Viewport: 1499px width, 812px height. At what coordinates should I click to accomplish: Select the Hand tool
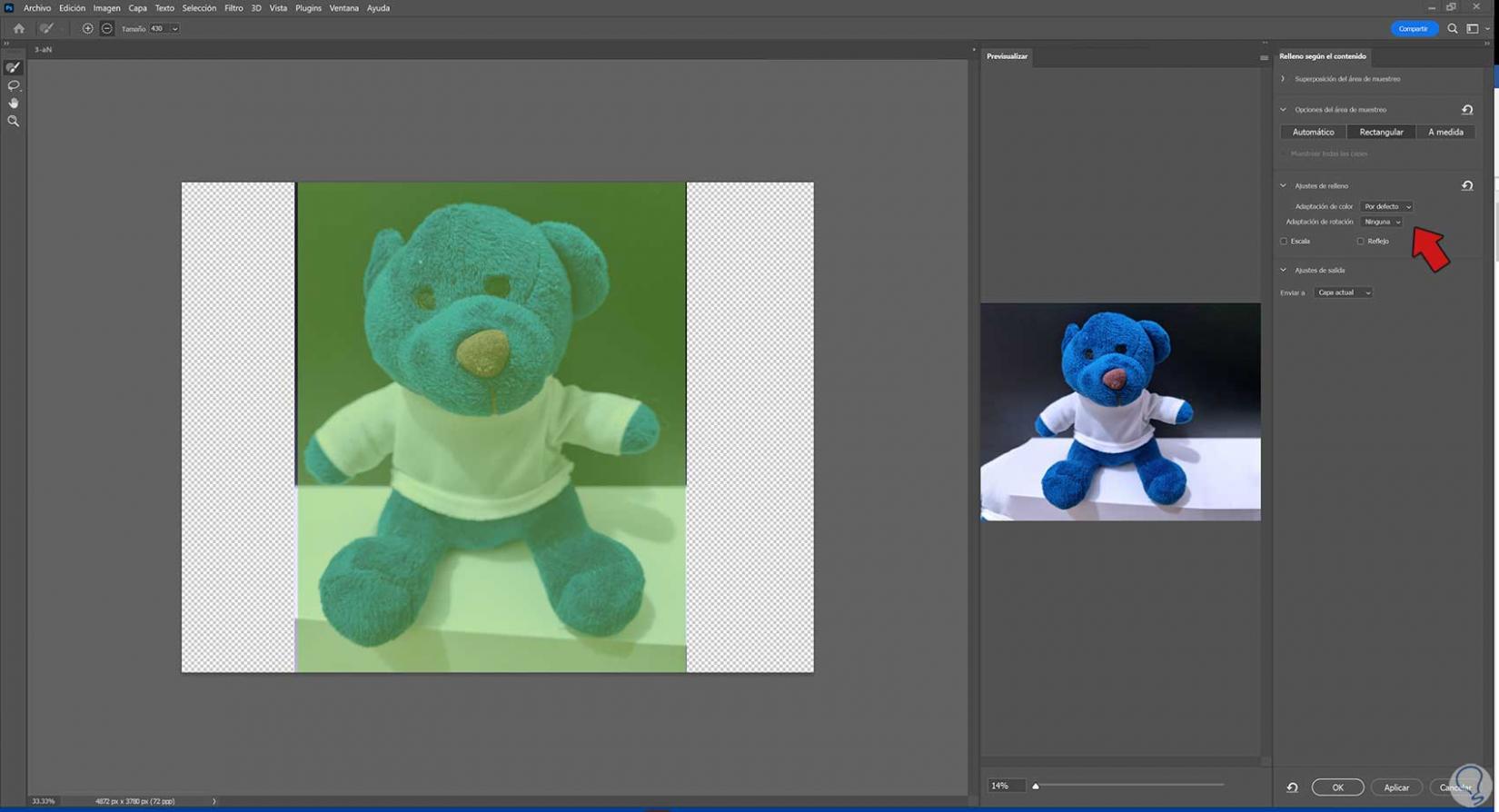pos(14,103)
